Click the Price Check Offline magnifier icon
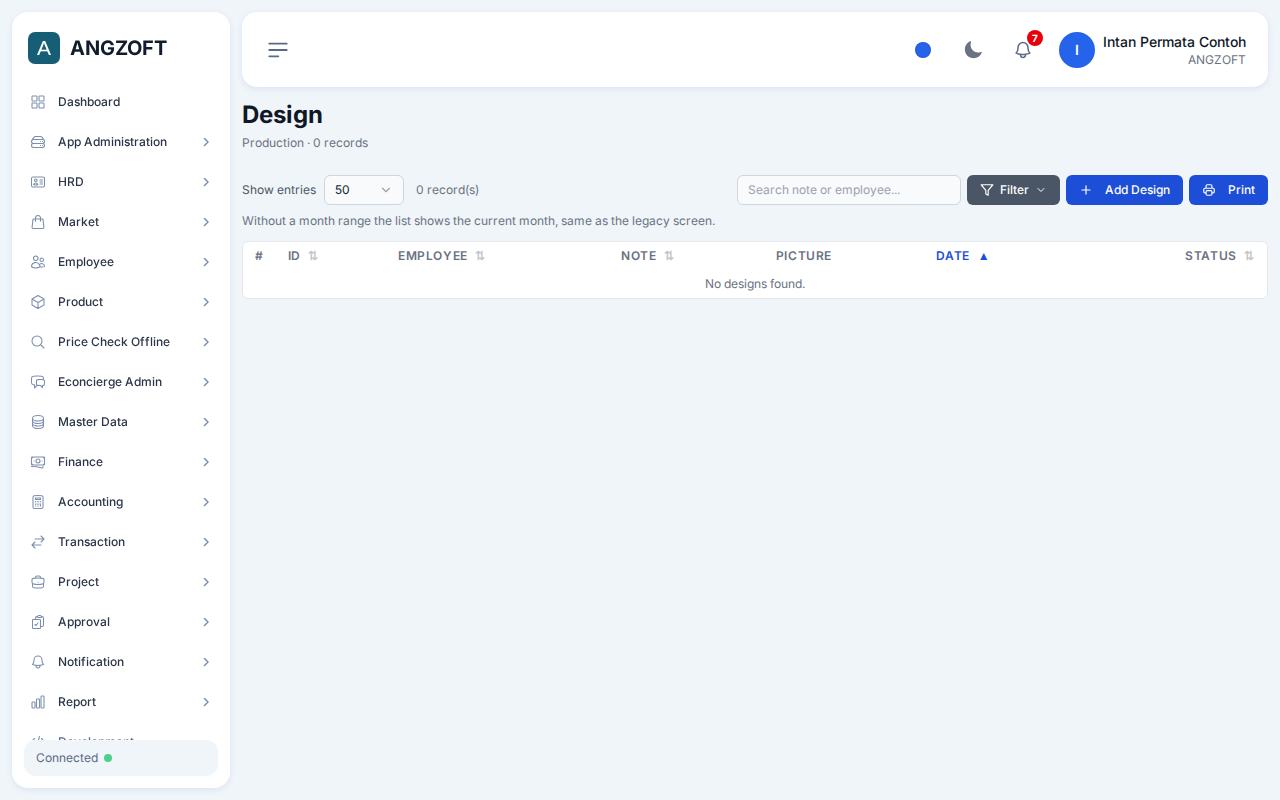The image size is (1280, 800). (x=38, y=342)
